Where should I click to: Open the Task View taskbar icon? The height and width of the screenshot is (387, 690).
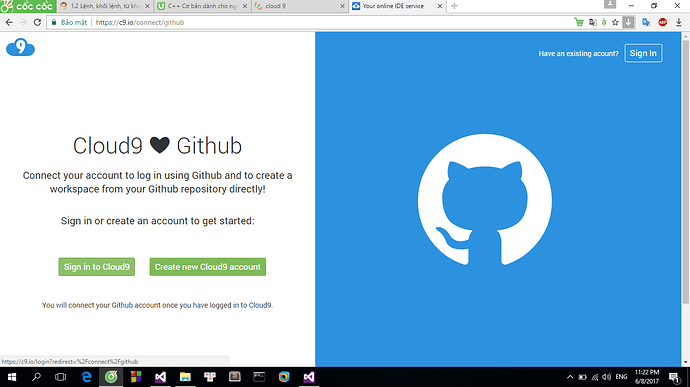coord(60,377)
